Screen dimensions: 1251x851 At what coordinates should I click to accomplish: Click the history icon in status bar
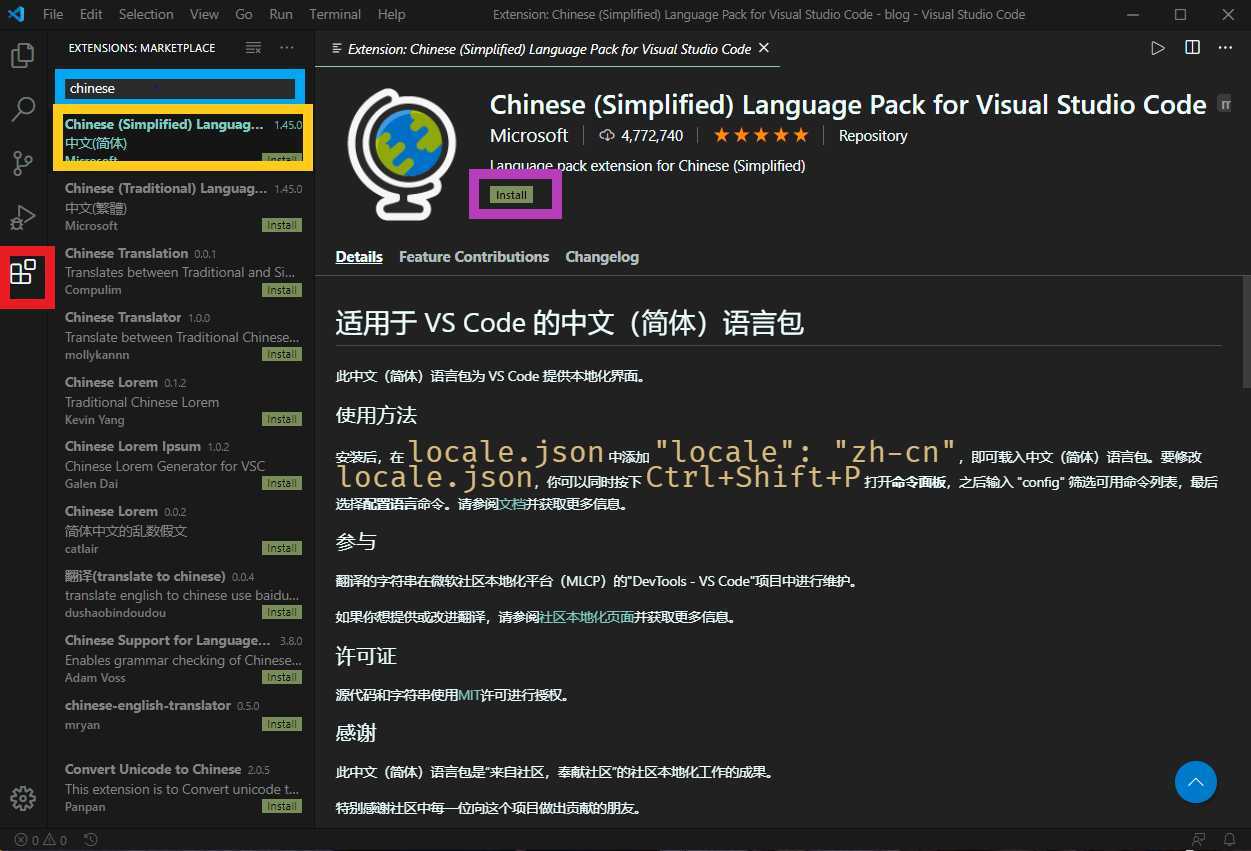click(x=90, y=840)
